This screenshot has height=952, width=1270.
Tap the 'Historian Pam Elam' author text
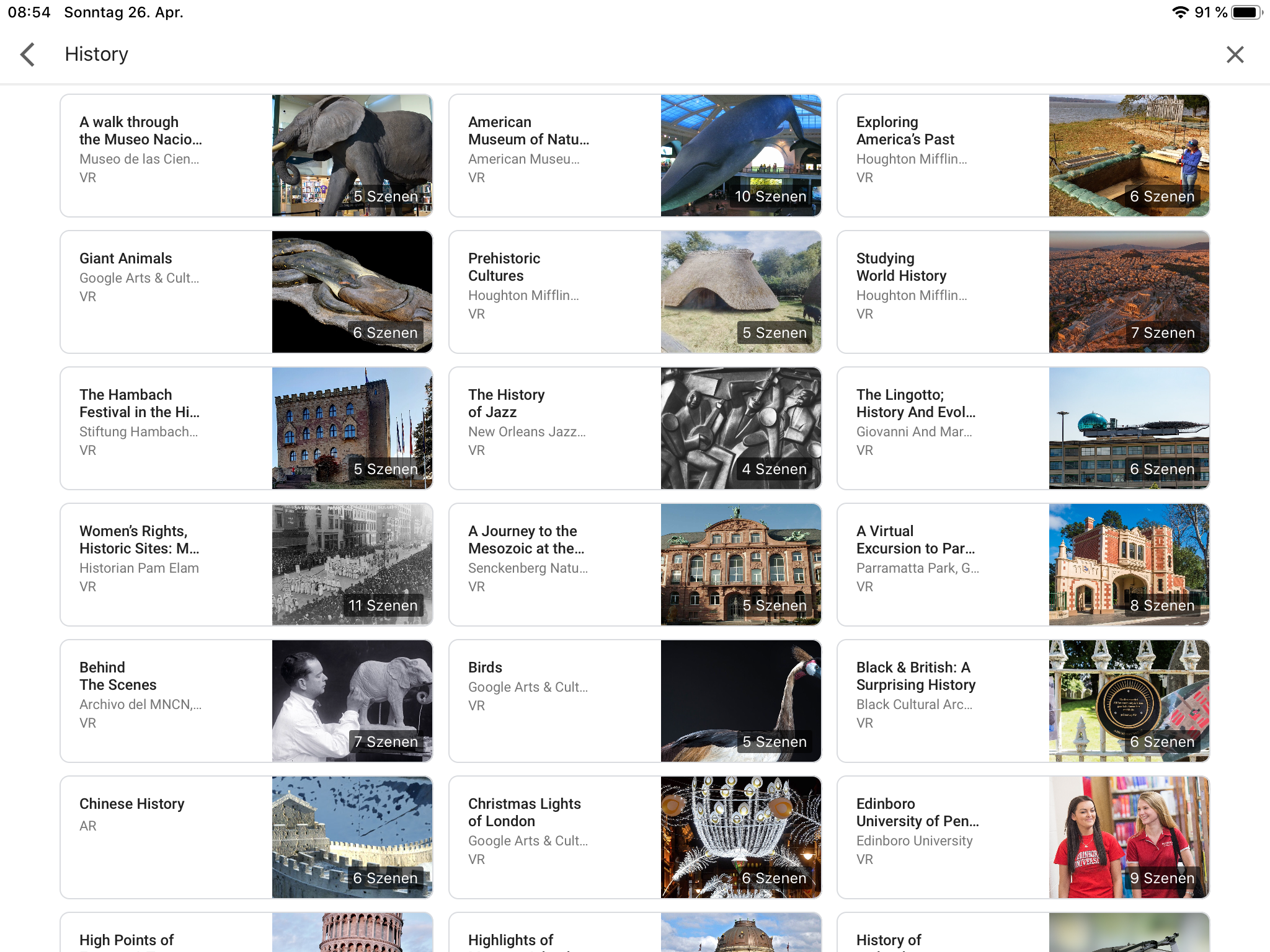coord(139,568)
